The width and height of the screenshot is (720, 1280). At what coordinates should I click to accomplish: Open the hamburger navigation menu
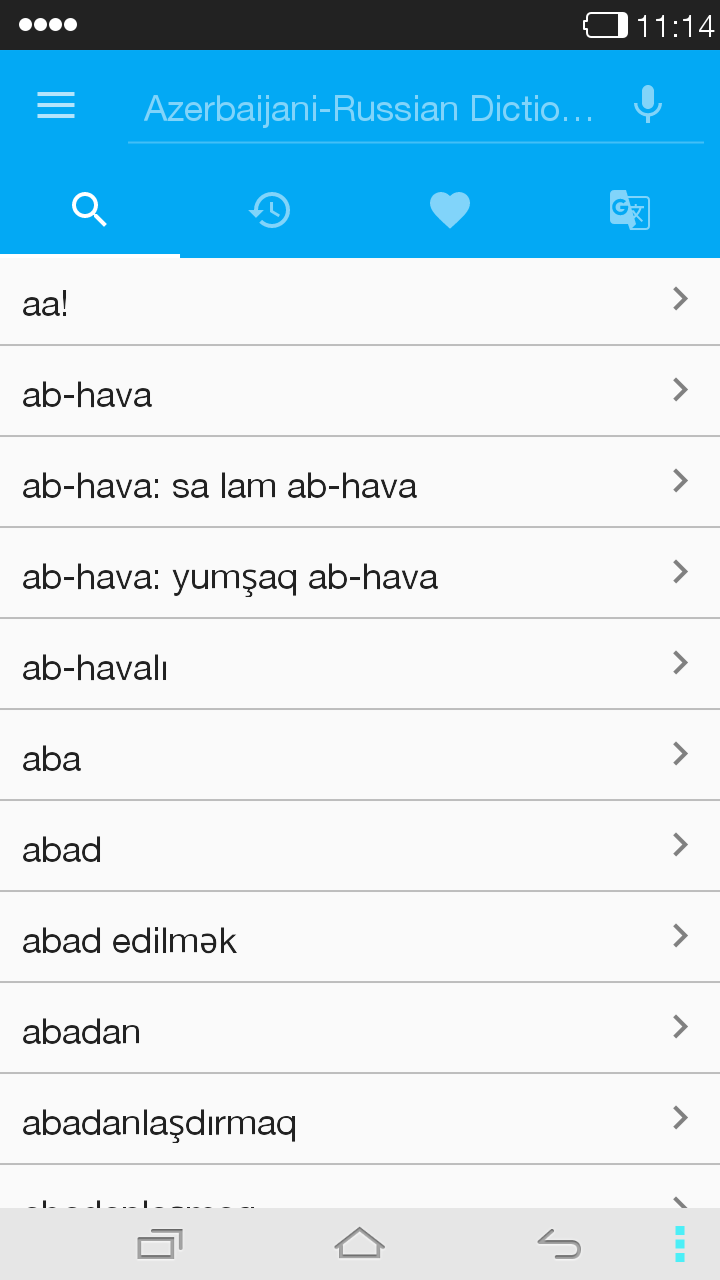pyautogui.click(x=56, y=106)
